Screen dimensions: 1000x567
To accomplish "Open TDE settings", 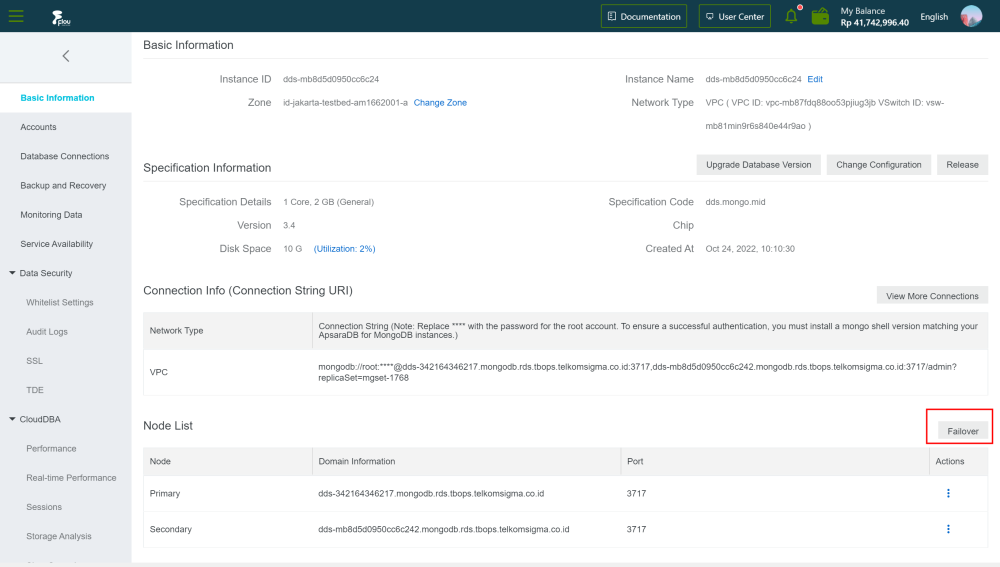I will click(x=35, y=390).
